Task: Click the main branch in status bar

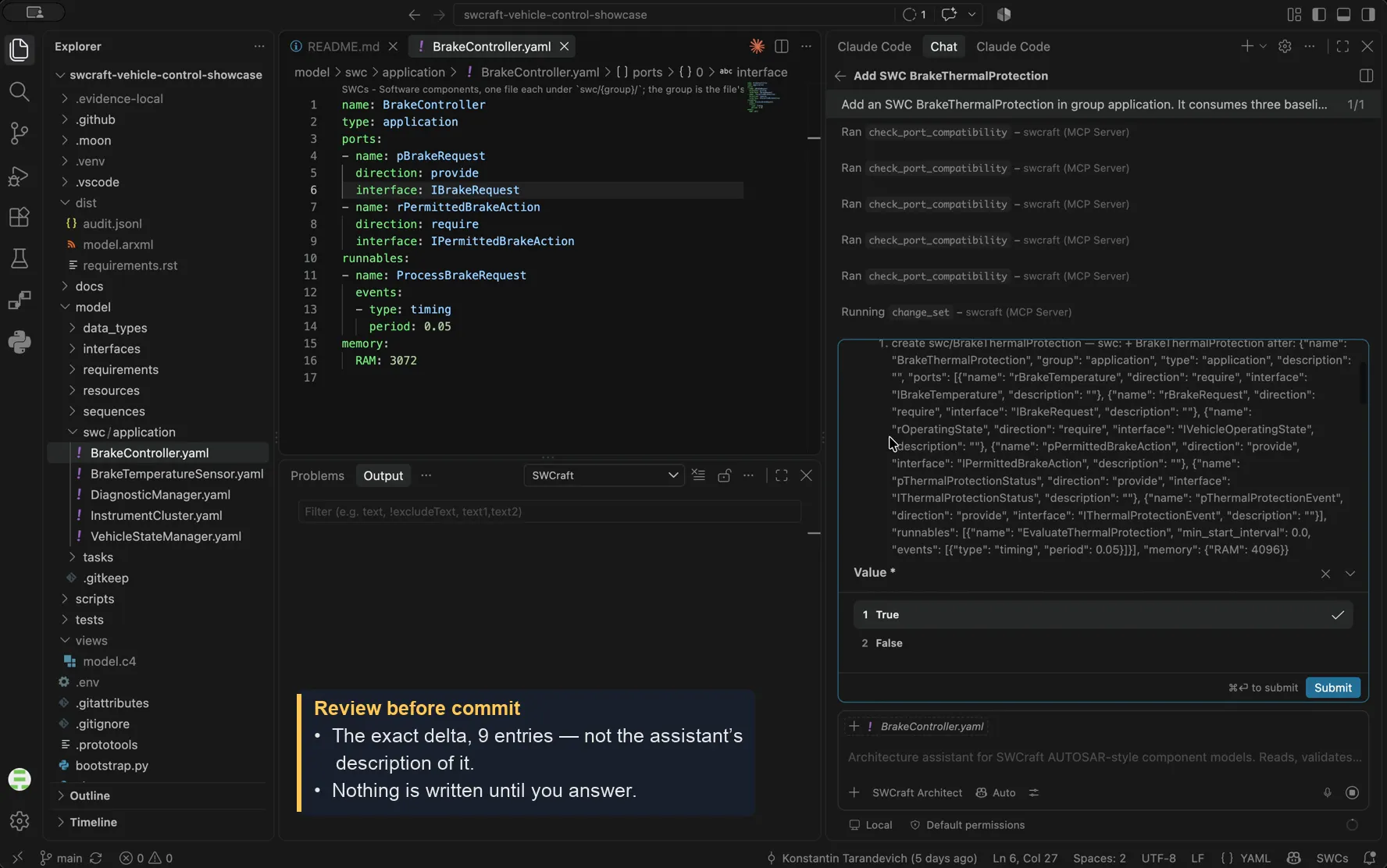Action: 62,858
